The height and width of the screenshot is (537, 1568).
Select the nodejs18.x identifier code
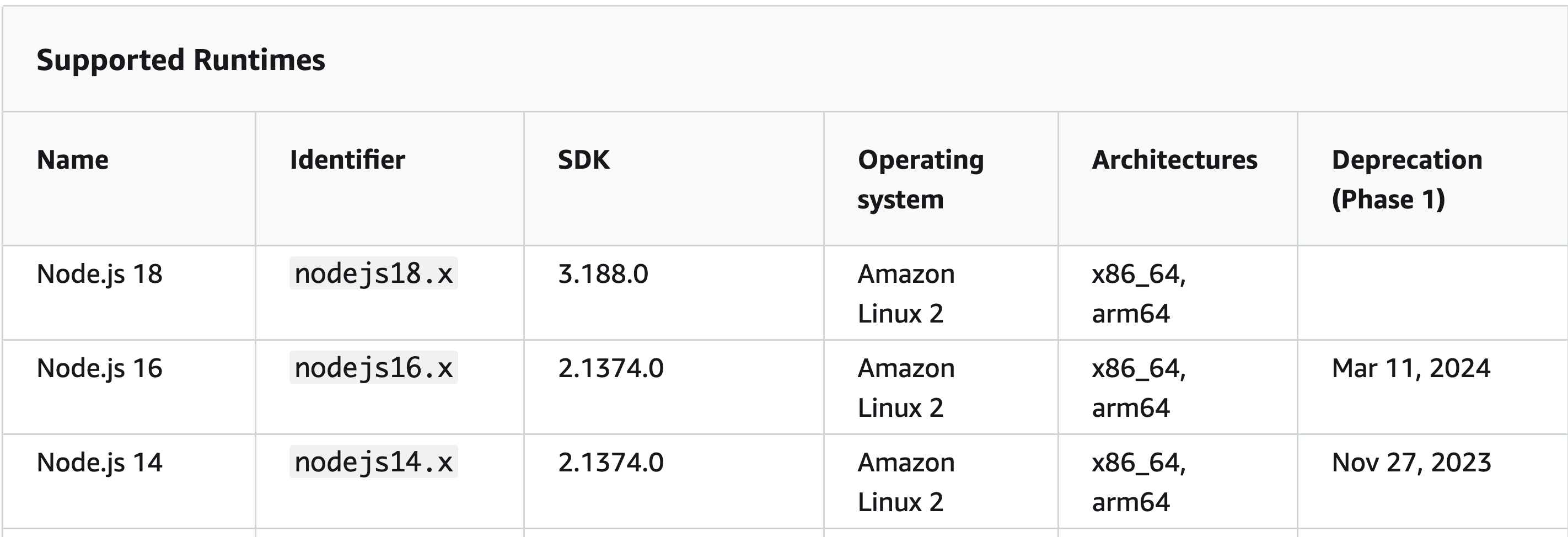click(x=374, y=273)
